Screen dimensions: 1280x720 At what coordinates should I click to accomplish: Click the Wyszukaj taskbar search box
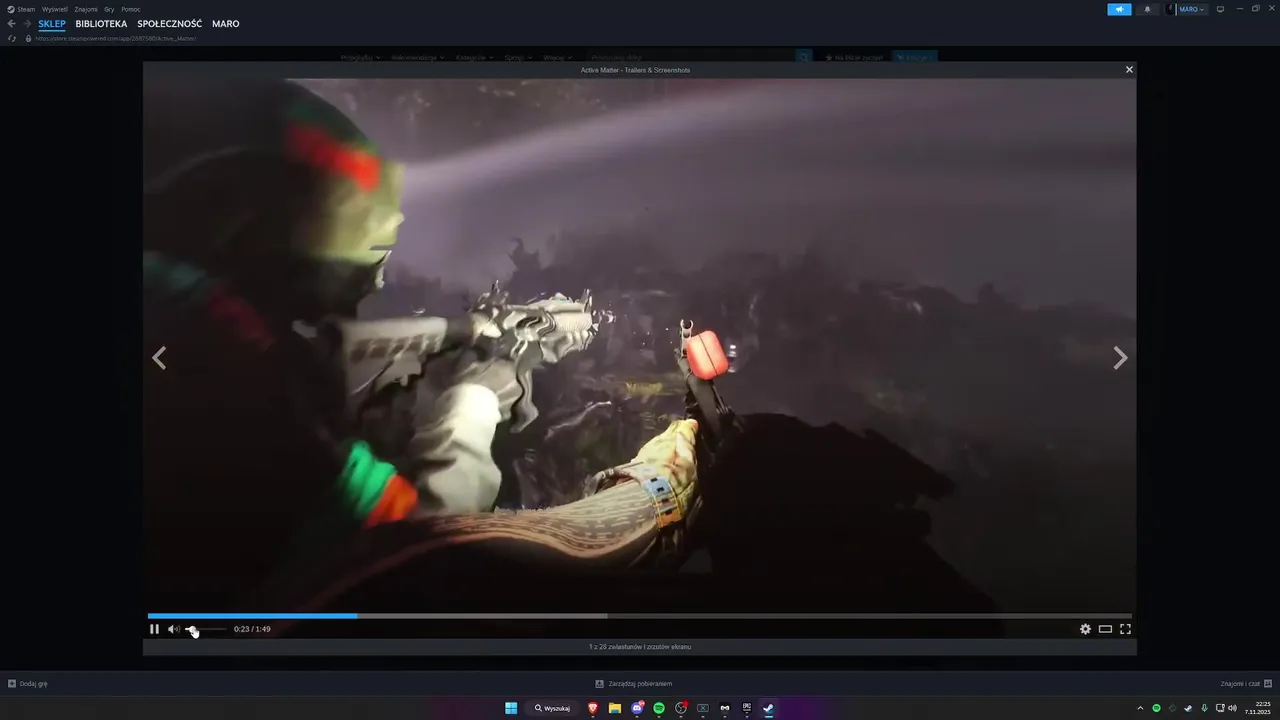point(552,708)
